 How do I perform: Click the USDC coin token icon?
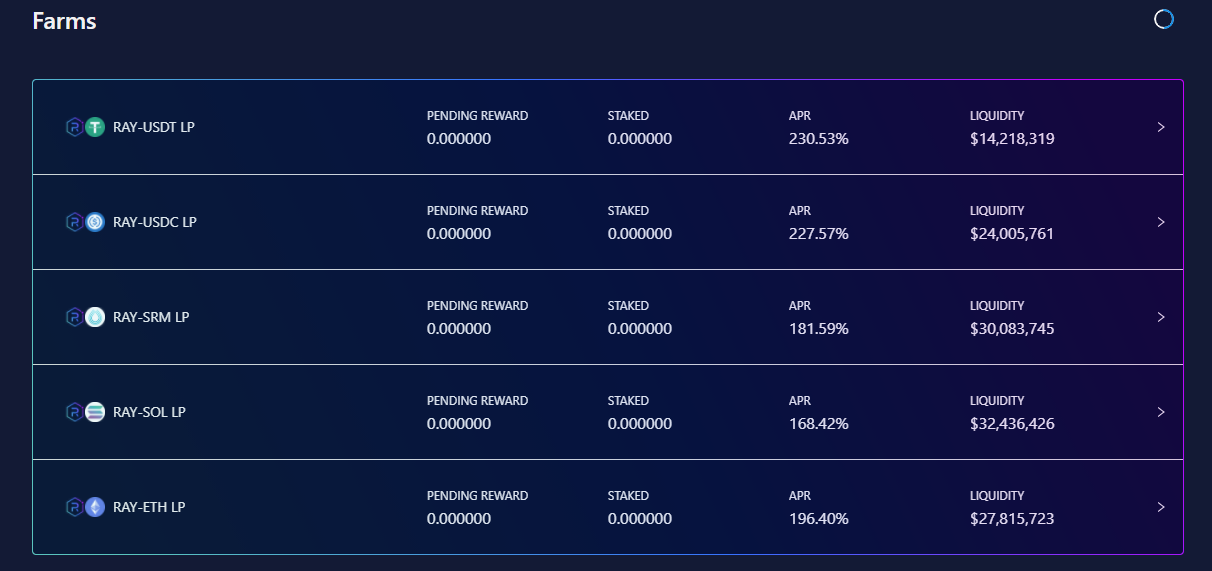coord(95,222)
